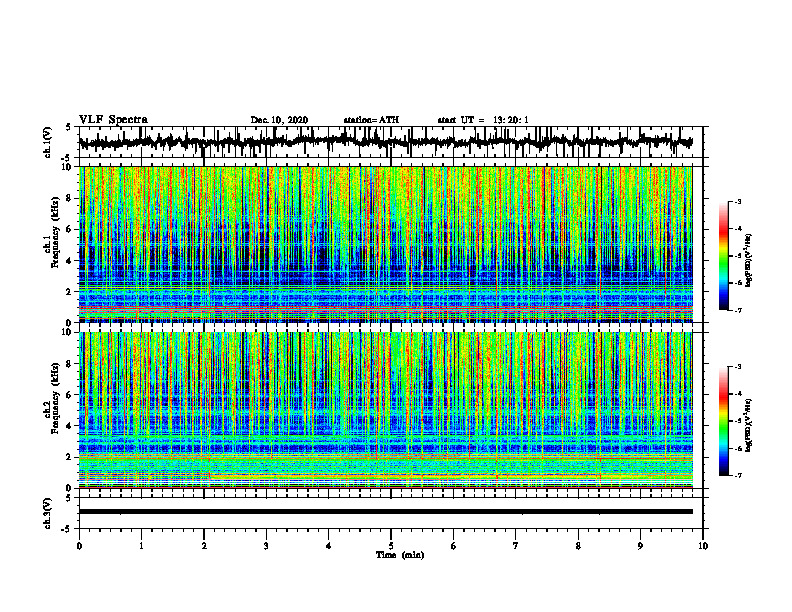The height and width of the screenshot is (612, 792).
Task: Click the time axis tick label "1"
Action: (141, 546)
